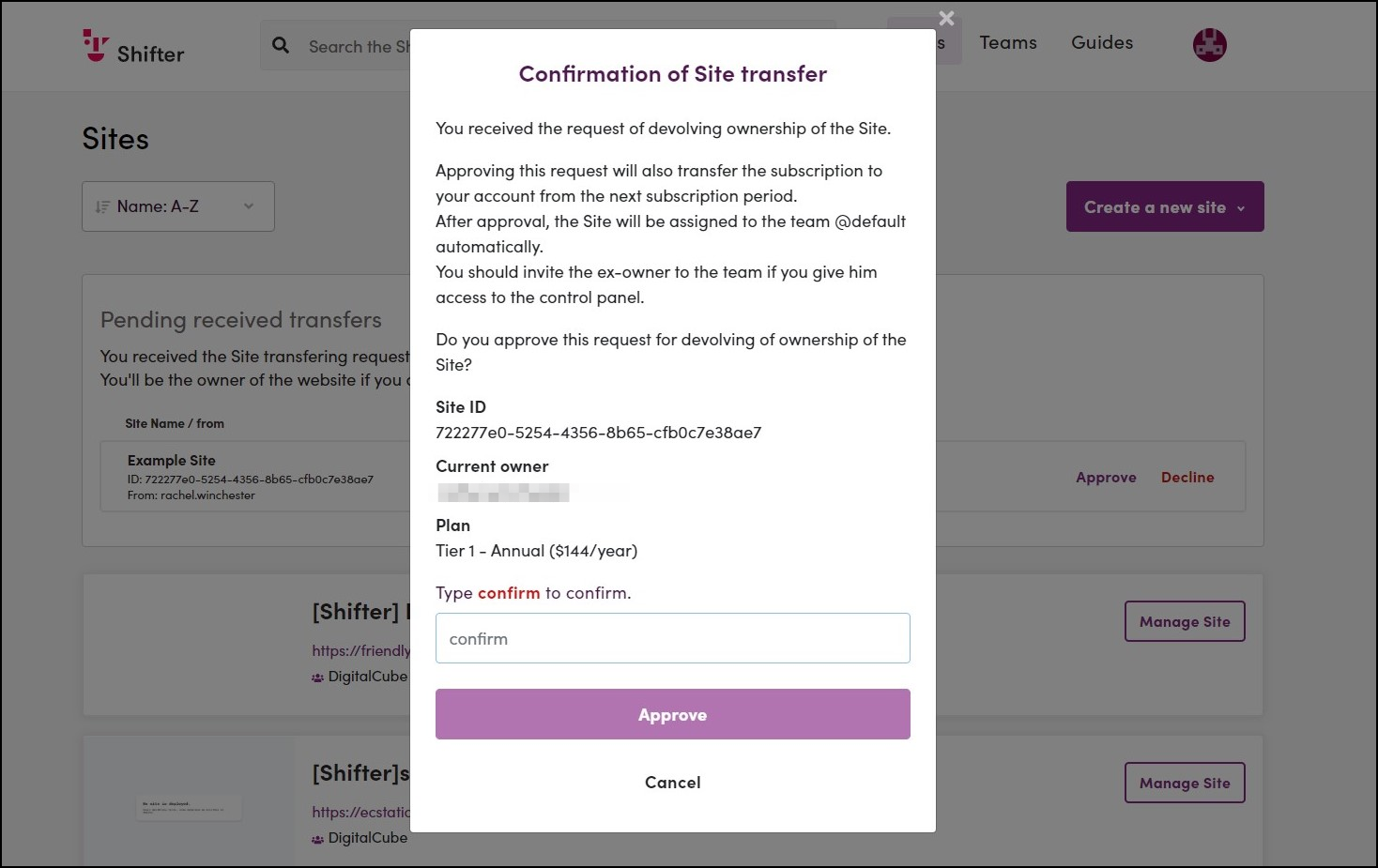
Task: Click the first Manage Site button
Action: click(1185, 621)
